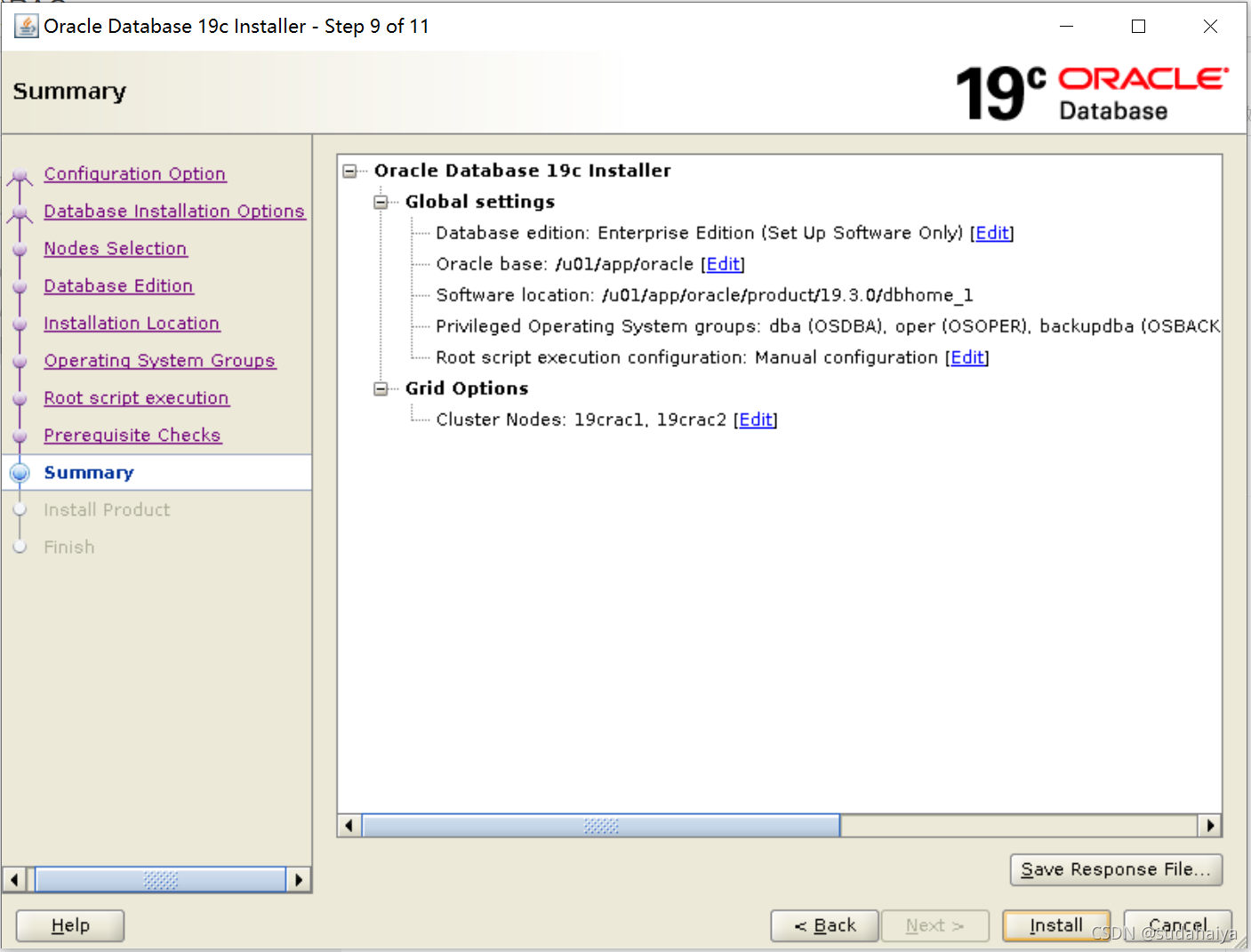
Task: Select the Software location tree row
Action: (x=704, y=295)
